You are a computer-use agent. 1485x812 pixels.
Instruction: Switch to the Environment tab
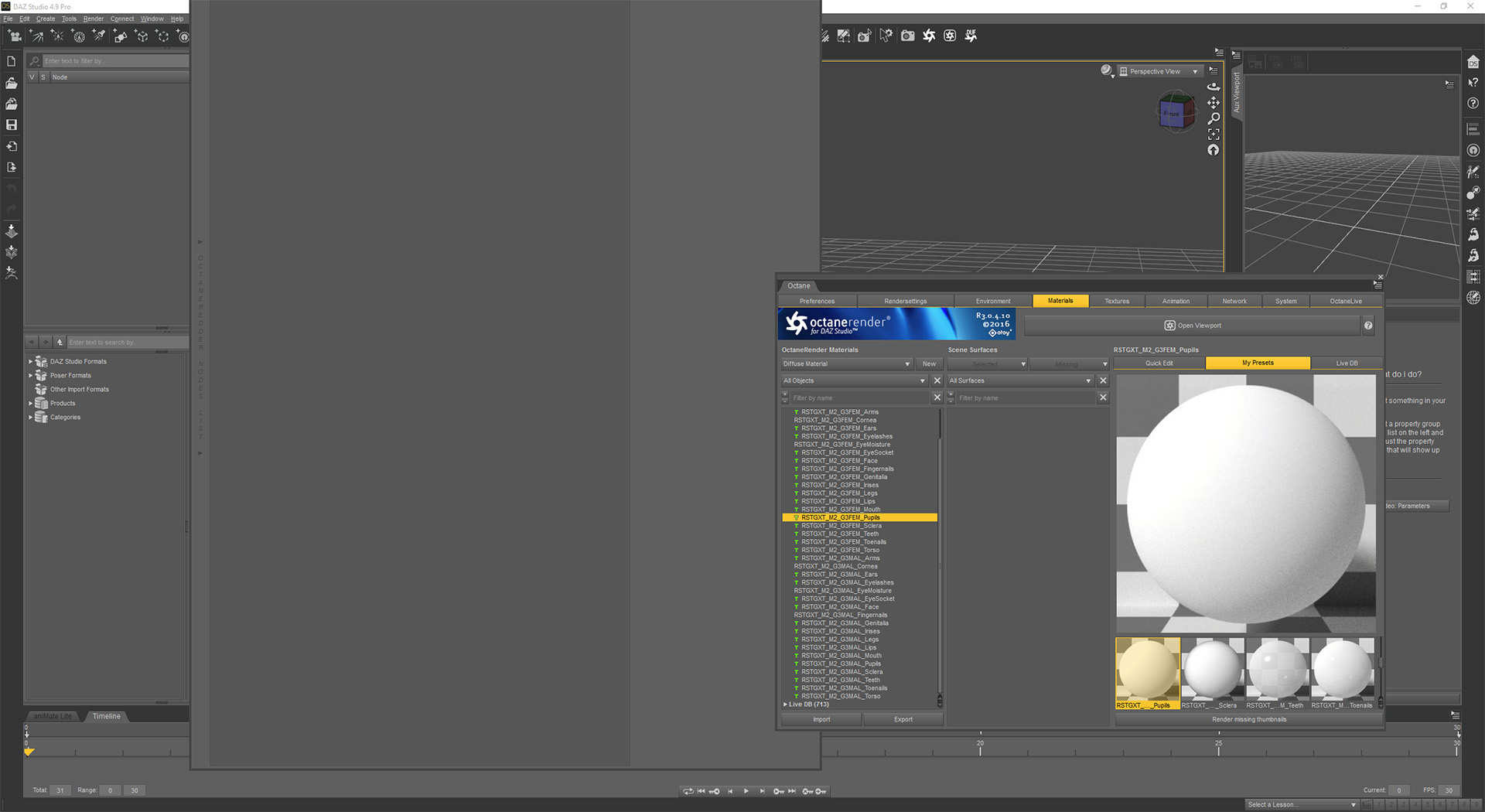(x=993, y=301)
